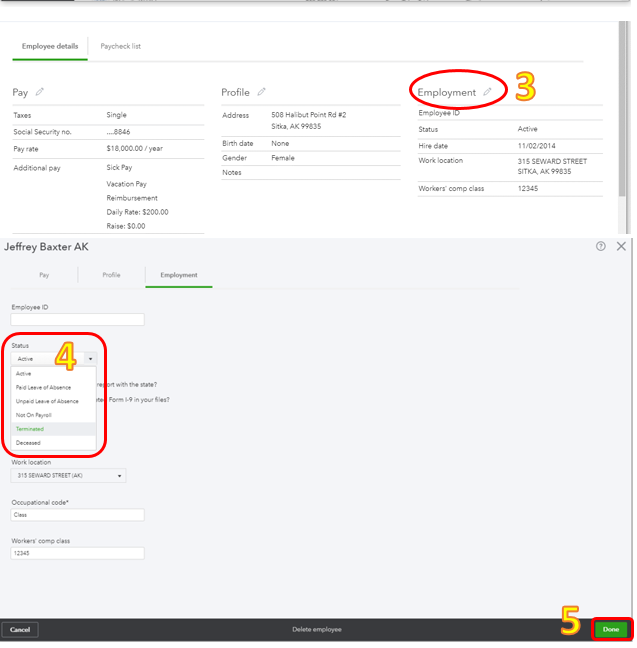Image resolution: width=637 pixels, height=648 pixels.
Task: Switch to the Employee details tab
Action: [x=50, y=47]
